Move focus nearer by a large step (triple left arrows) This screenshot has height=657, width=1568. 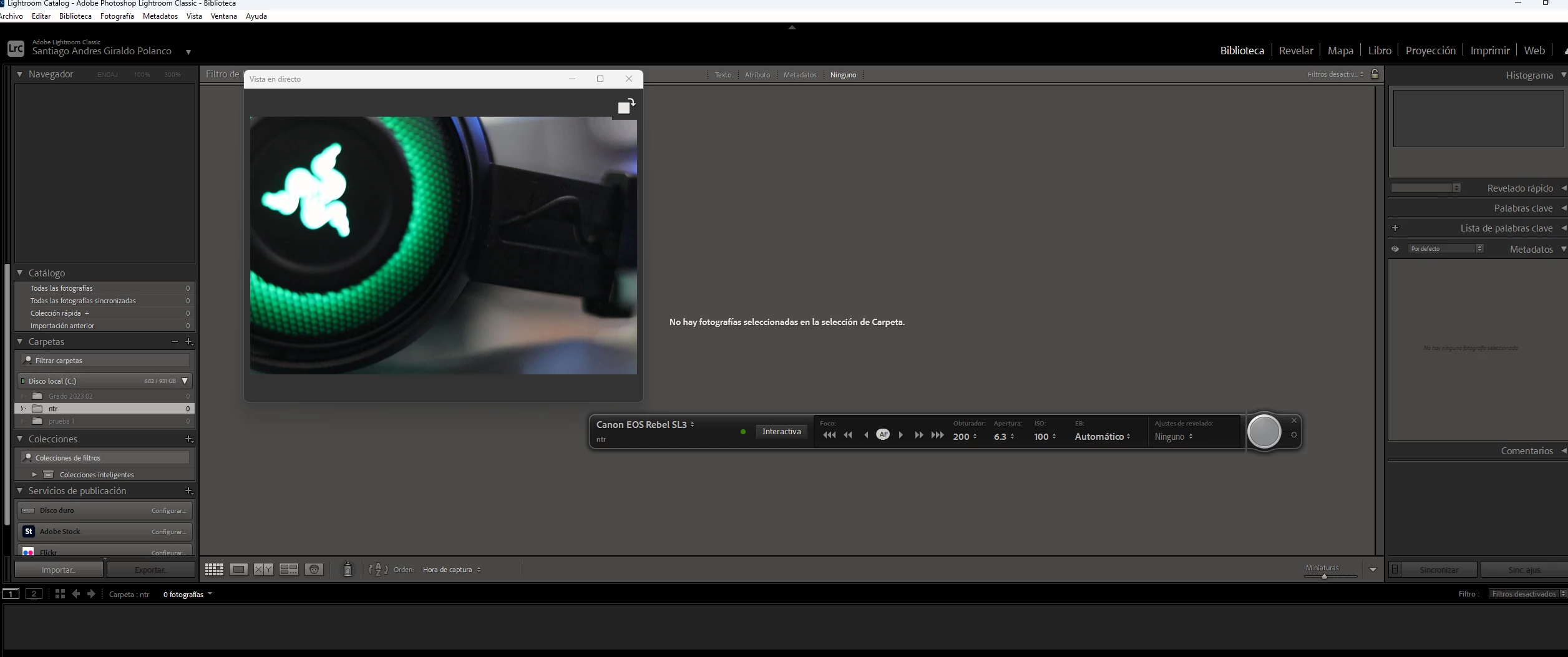coord(829,435)
